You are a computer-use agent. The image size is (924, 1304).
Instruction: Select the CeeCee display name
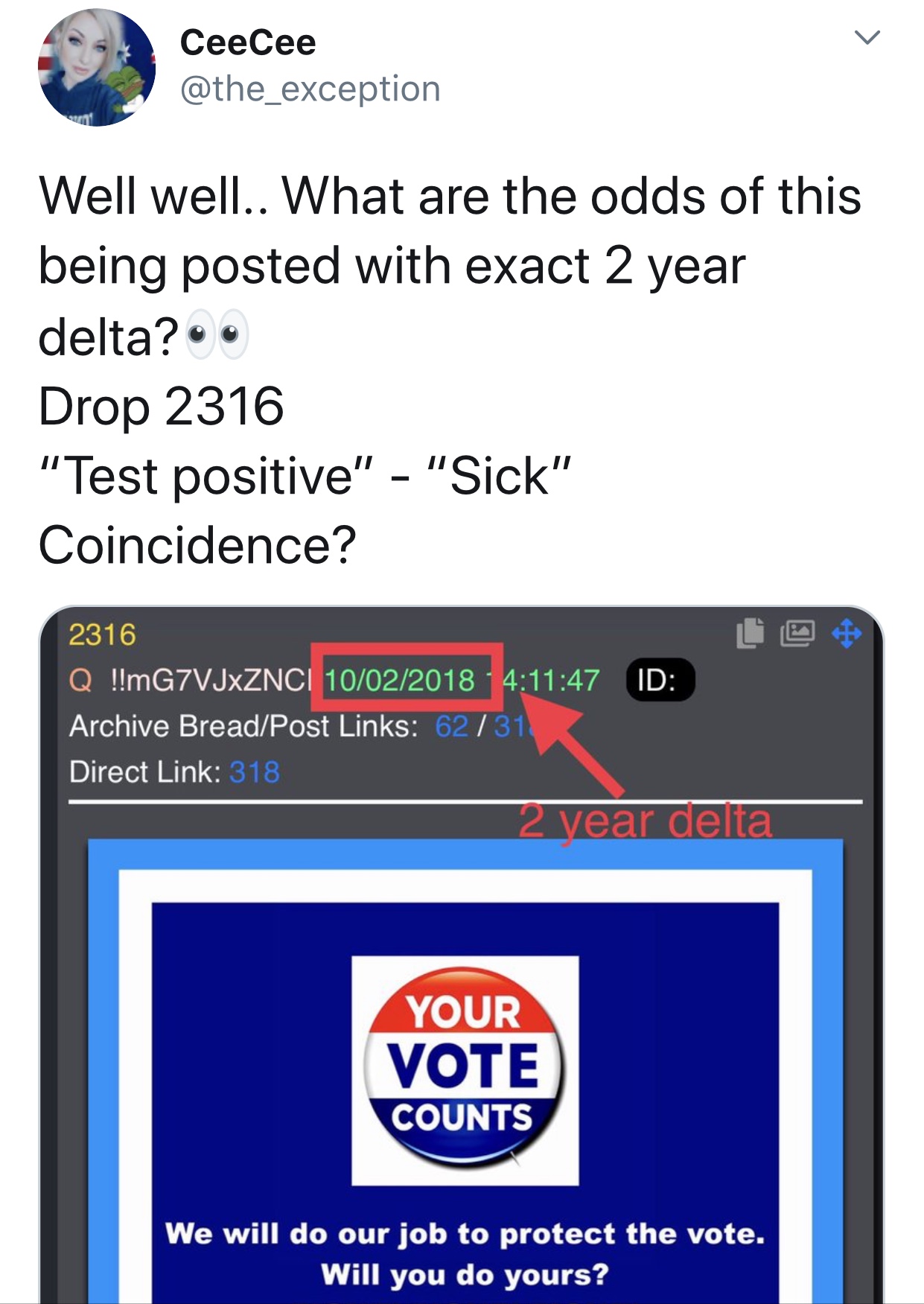248,42
